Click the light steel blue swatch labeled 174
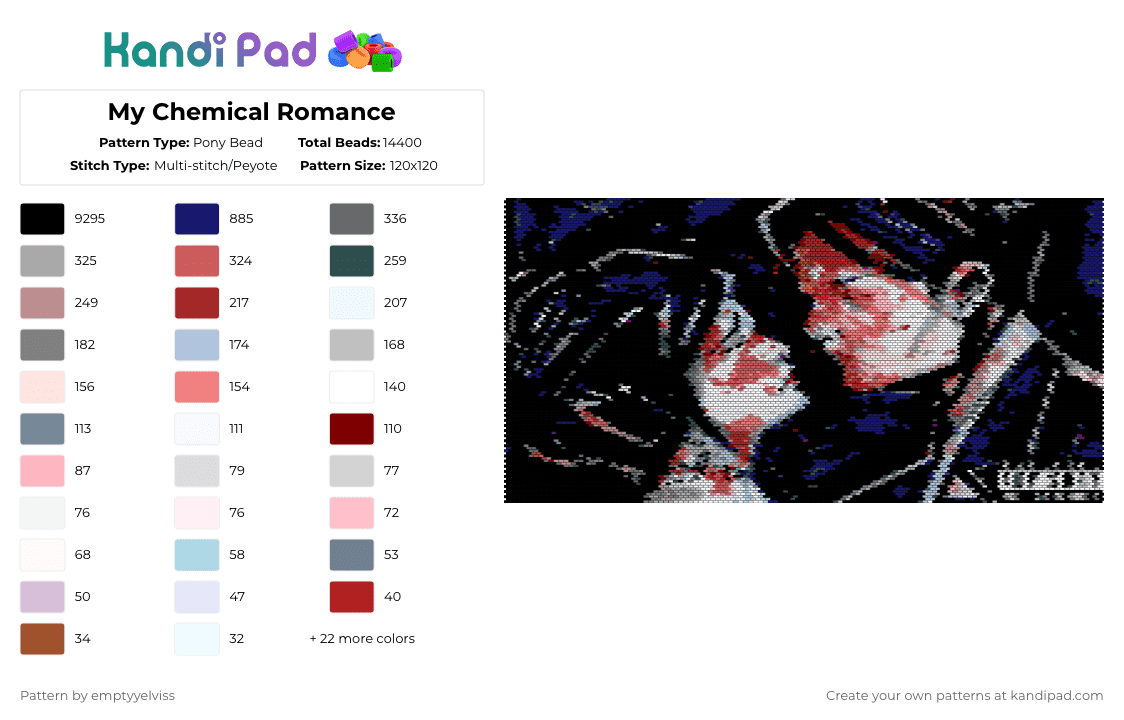The height and width of the screenshot is (720, 1124). (x=197, y=345)
